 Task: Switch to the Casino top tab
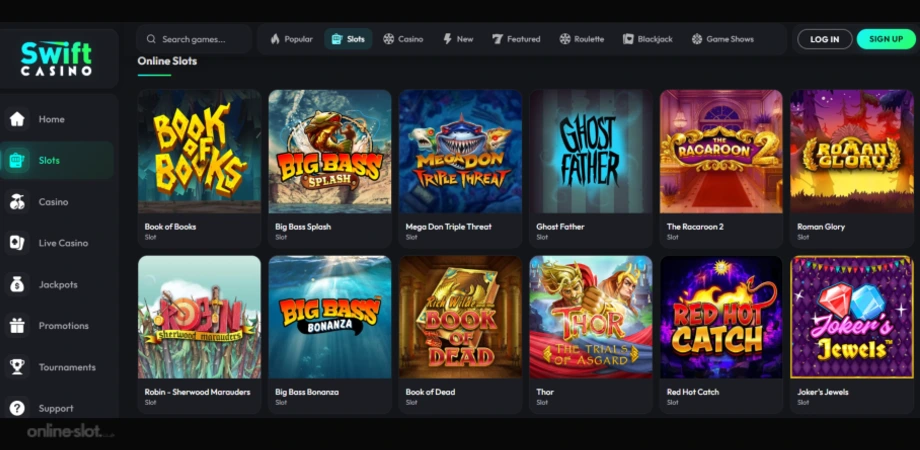403,39
